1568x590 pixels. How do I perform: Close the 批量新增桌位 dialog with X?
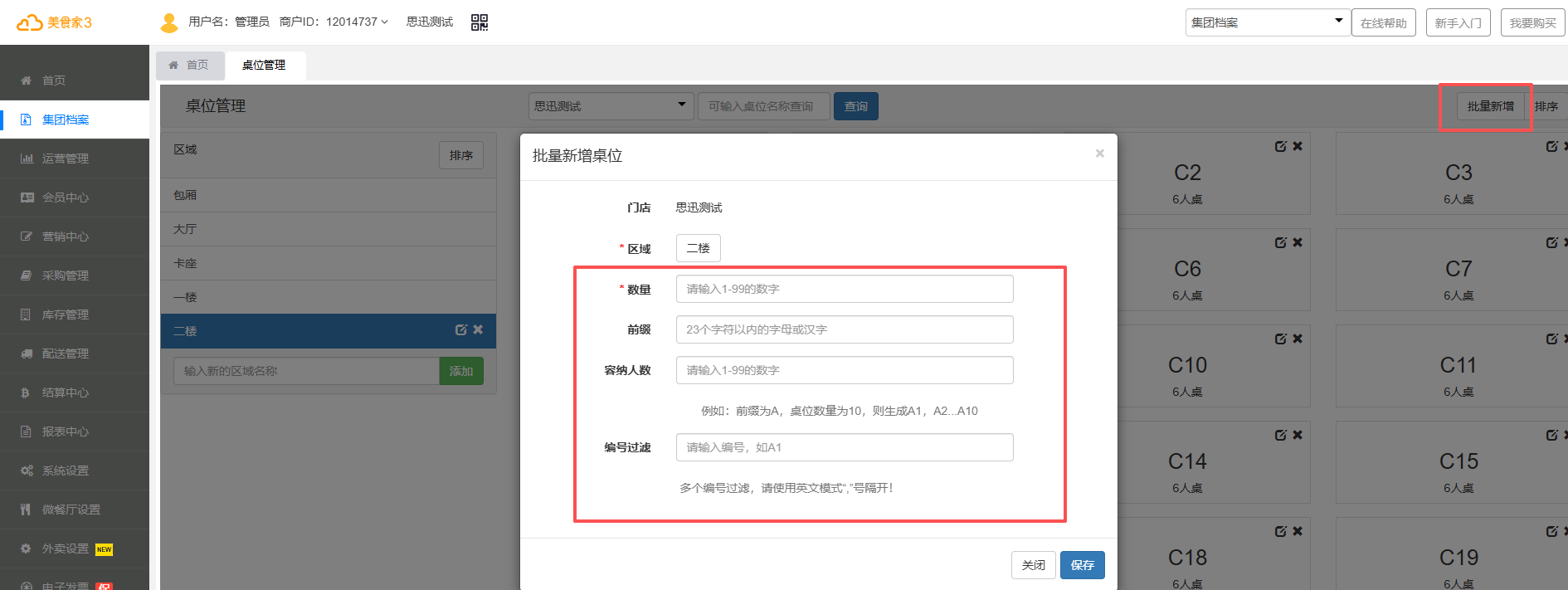(1099, 154)
